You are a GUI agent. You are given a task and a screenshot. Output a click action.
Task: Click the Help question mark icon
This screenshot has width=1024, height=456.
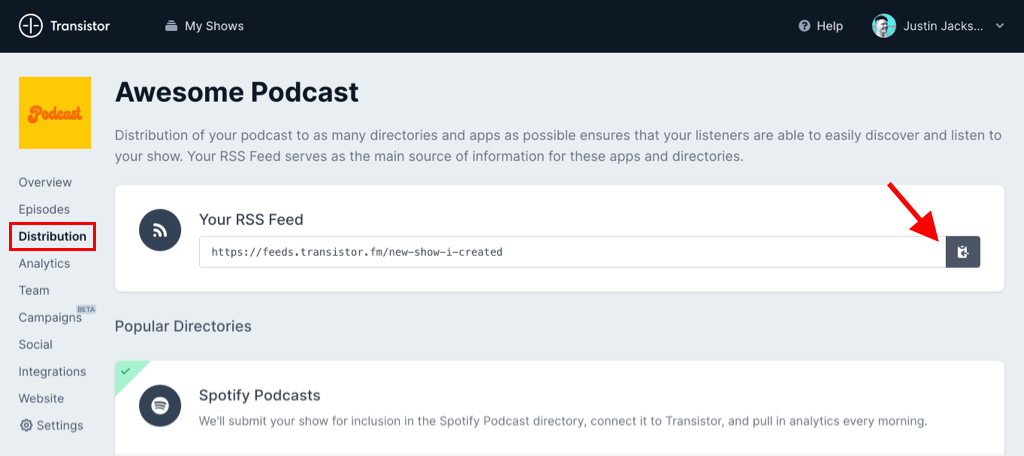[x=804, y=26]
